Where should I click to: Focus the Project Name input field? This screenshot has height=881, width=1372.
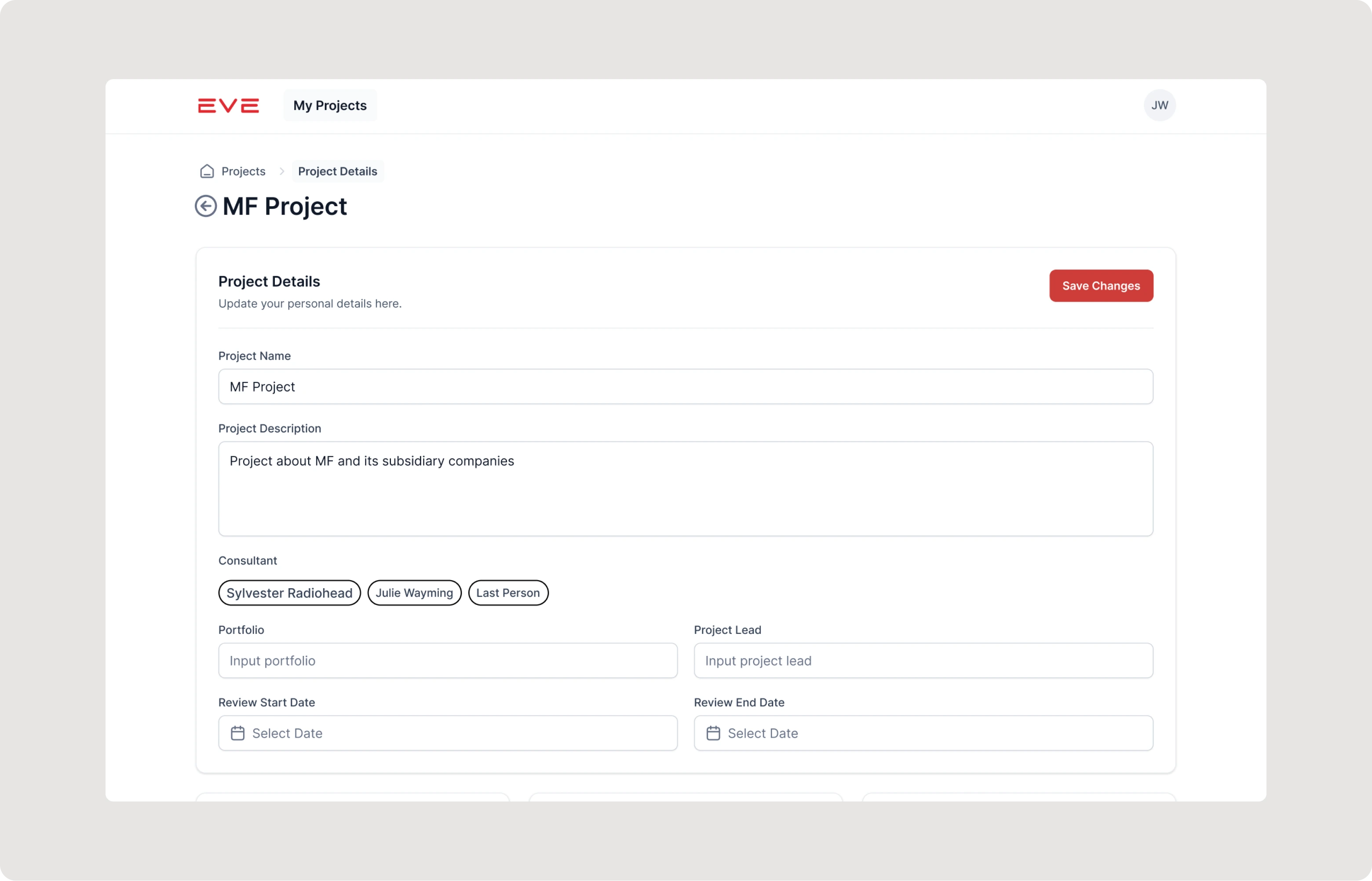coord(686,387)
